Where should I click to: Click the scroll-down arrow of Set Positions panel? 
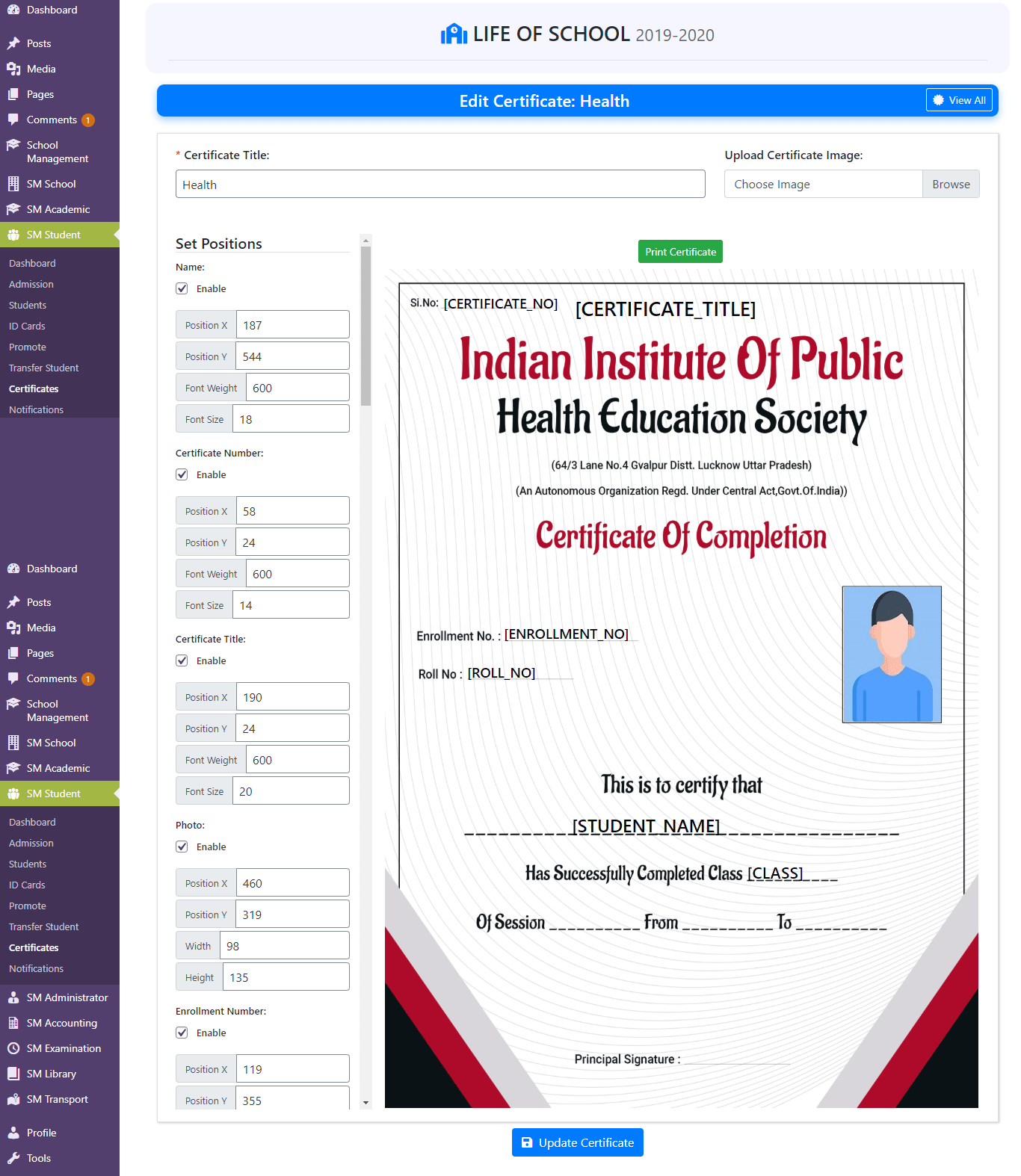[365, 1102]
